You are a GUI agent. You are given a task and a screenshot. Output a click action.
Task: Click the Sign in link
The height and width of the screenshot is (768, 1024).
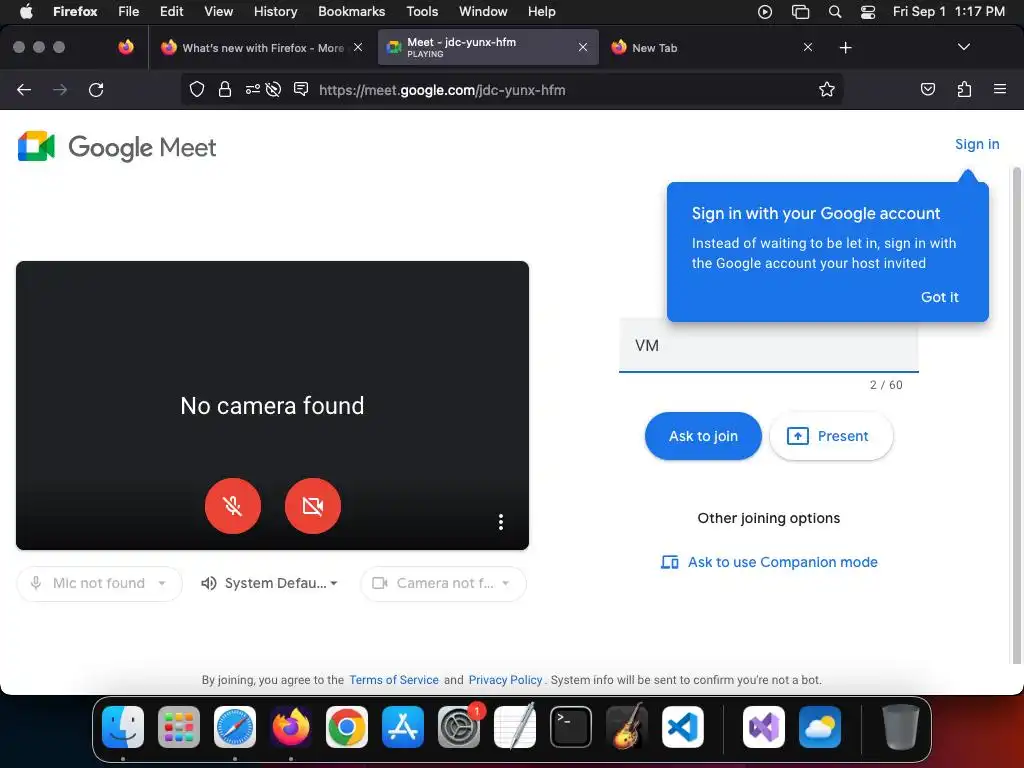click(977, 144)
